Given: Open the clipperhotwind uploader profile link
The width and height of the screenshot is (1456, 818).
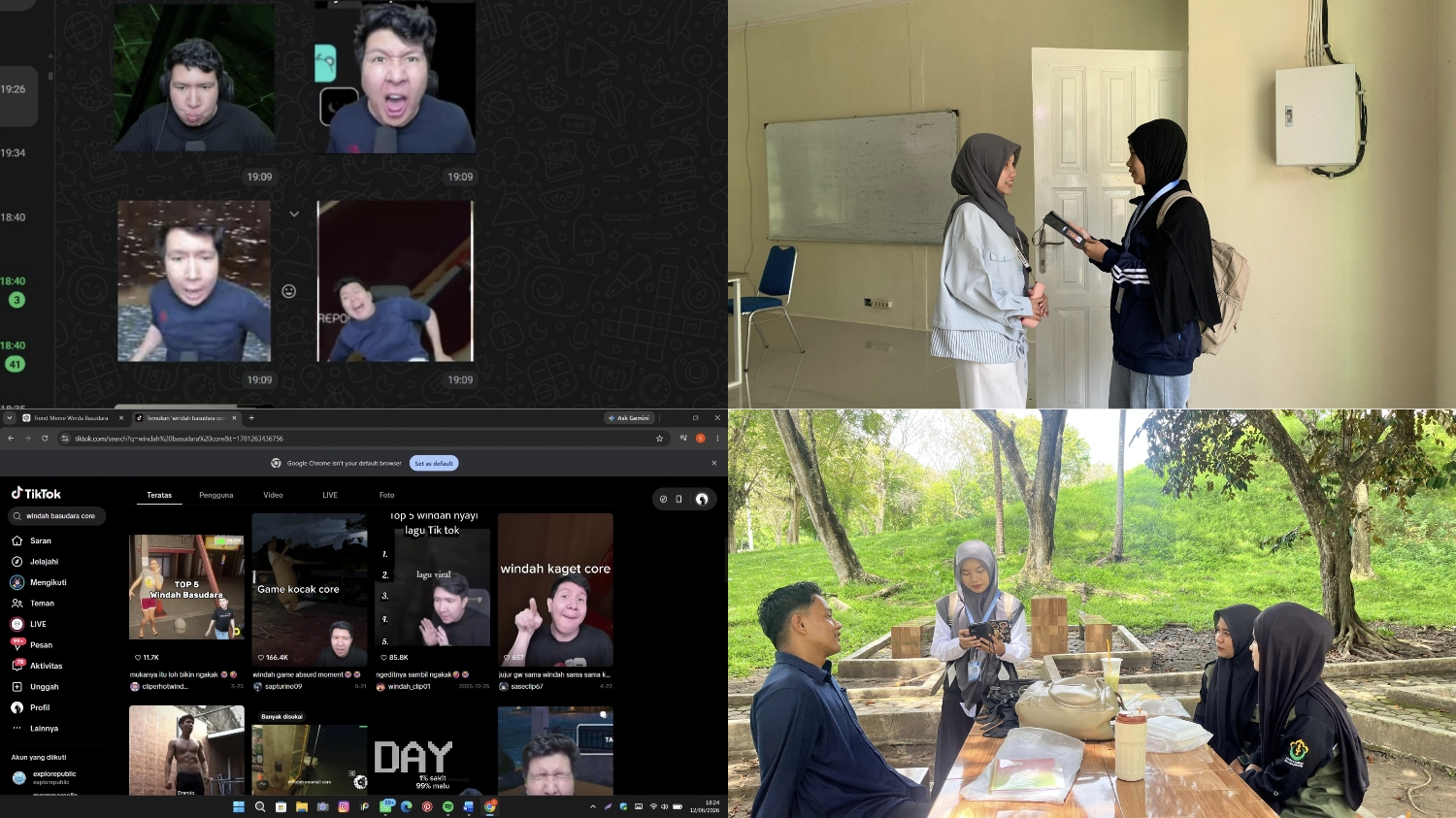Looking at the screenshot, I should pos(165,687).
